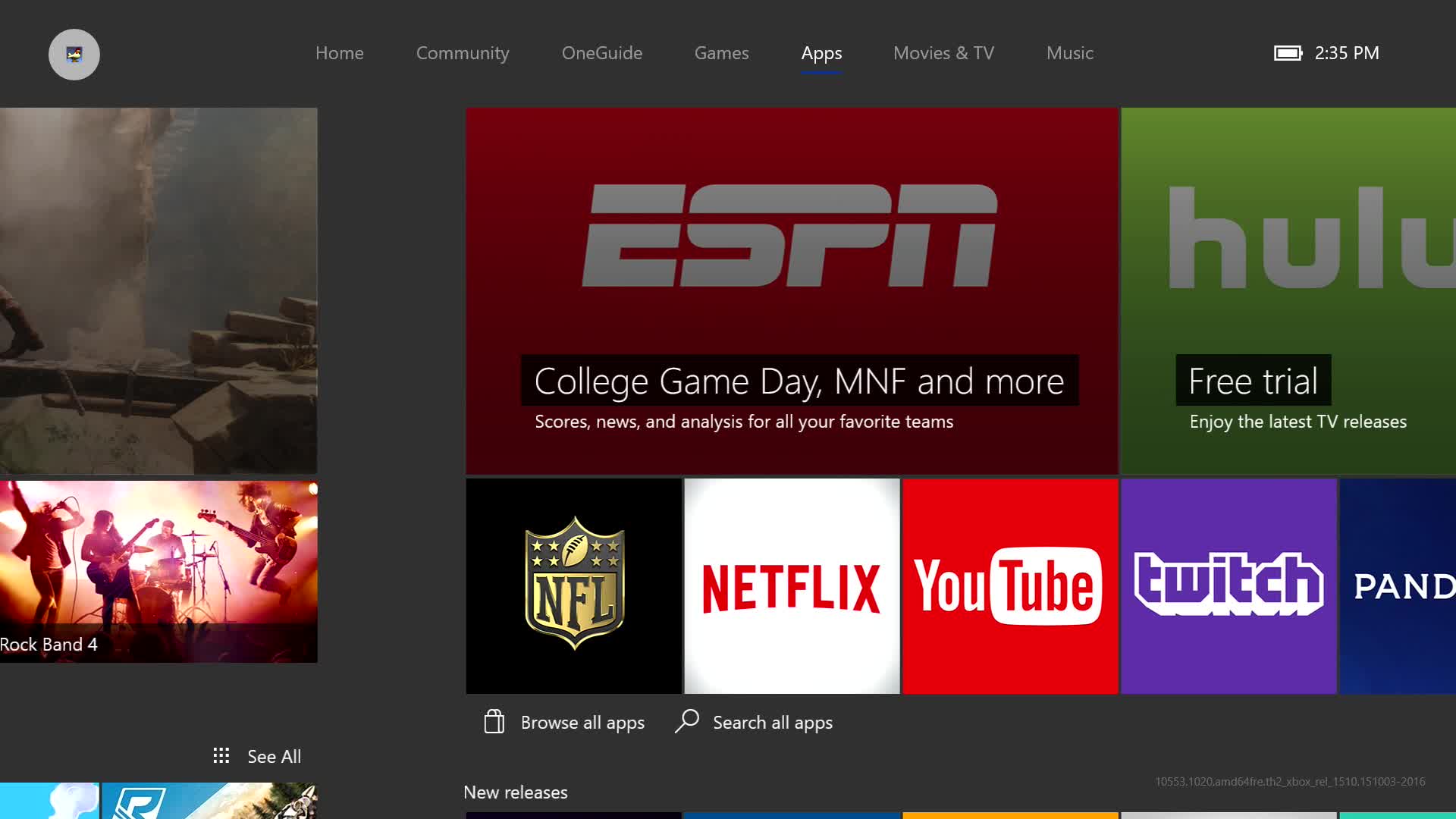Open the NFL app tile
The image size is (1456, 819).
573,585
